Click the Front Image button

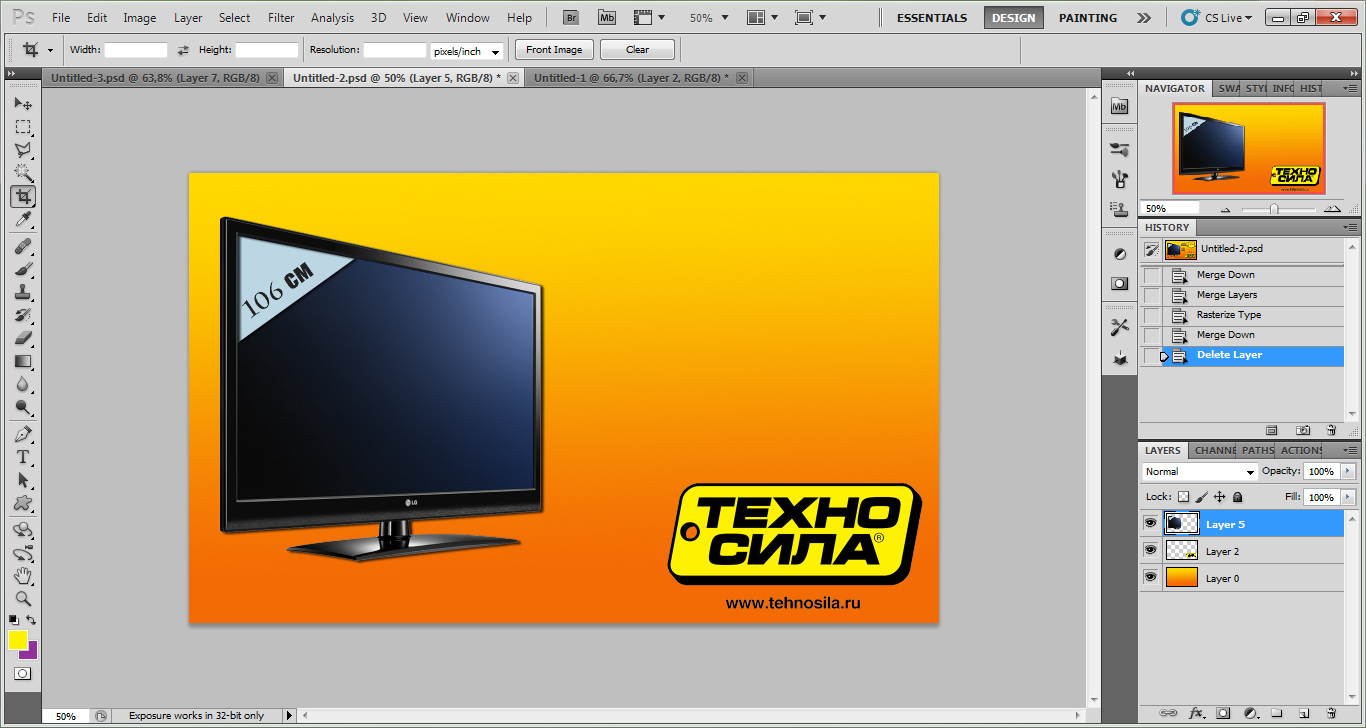pyautogui.click(x=554, y=49)
